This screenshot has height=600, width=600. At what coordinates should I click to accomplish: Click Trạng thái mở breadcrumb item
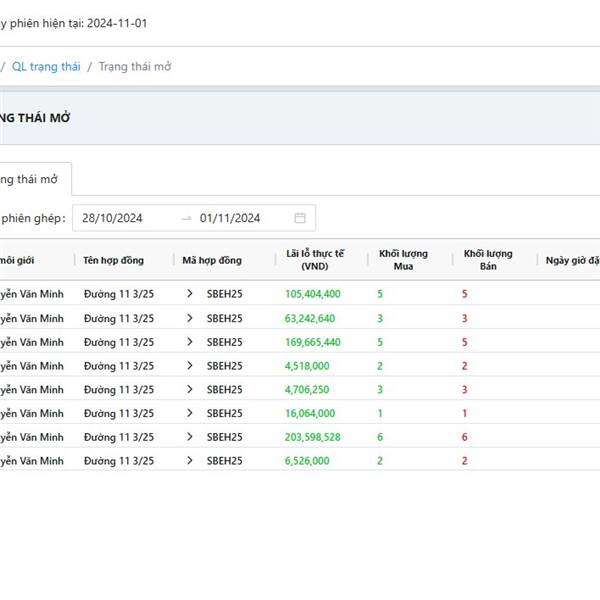[x=135, y=67]
